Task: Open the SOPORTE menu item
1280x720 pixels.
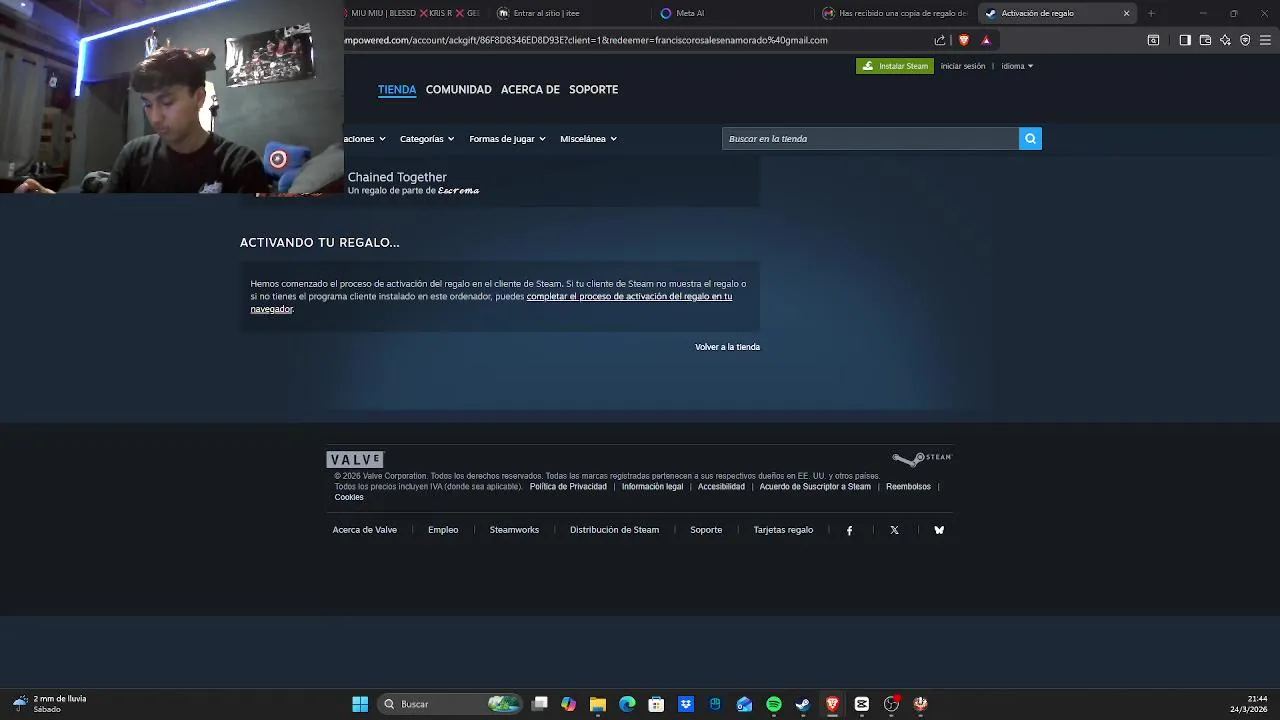Action: pyautogui.click(x=593, y=90)
